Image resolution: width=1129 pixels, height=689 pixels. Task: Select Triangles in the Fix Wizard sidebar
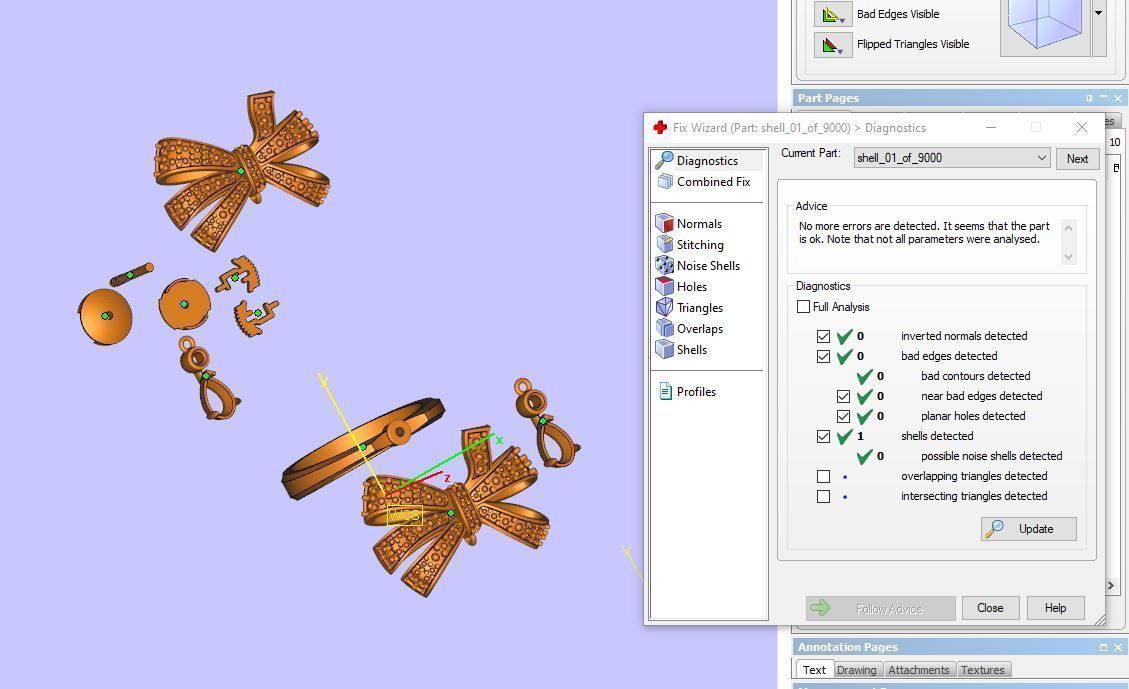pyautogui.click(x=699, y=307)
